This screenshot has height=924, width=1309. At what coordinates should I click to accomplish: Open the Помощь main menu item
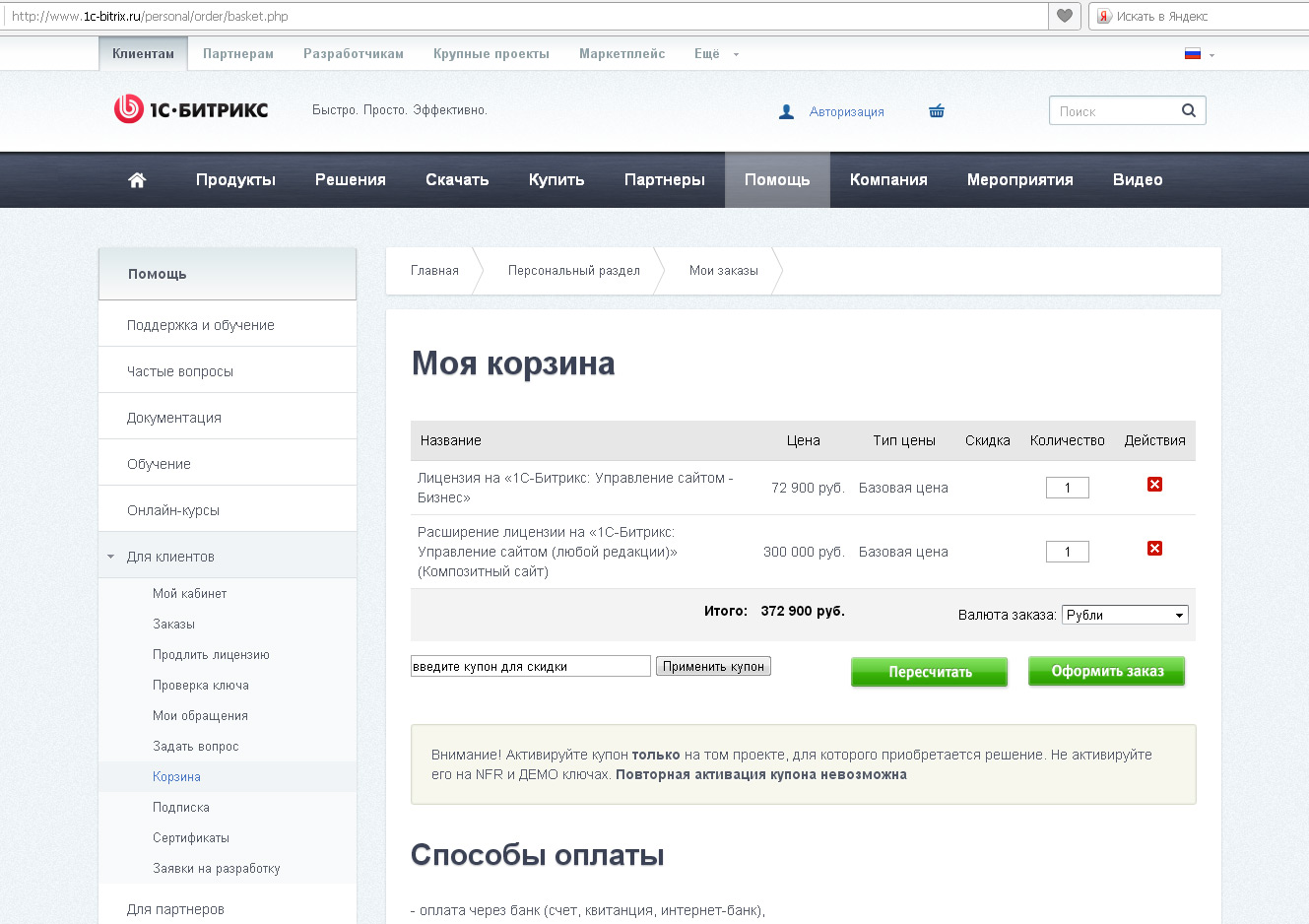click(777, 179)
